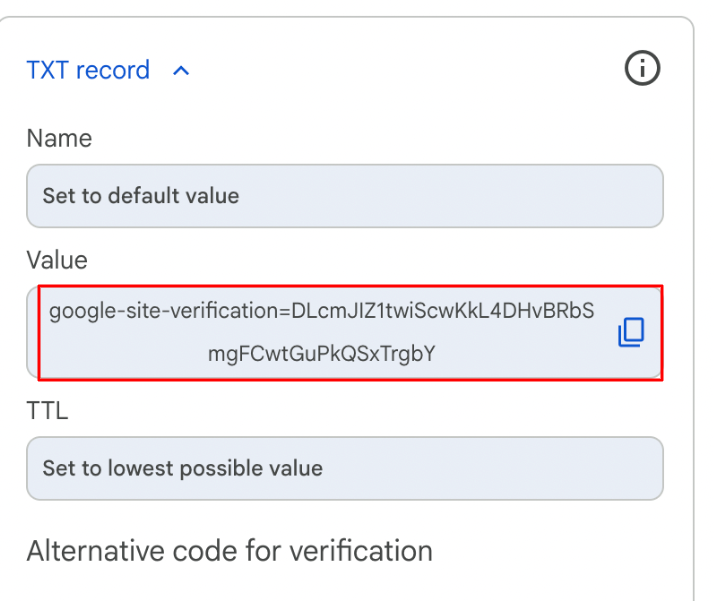Click the word 'Alternative' in bottom heading
714x601 pixels.
[x=86, y=550]
